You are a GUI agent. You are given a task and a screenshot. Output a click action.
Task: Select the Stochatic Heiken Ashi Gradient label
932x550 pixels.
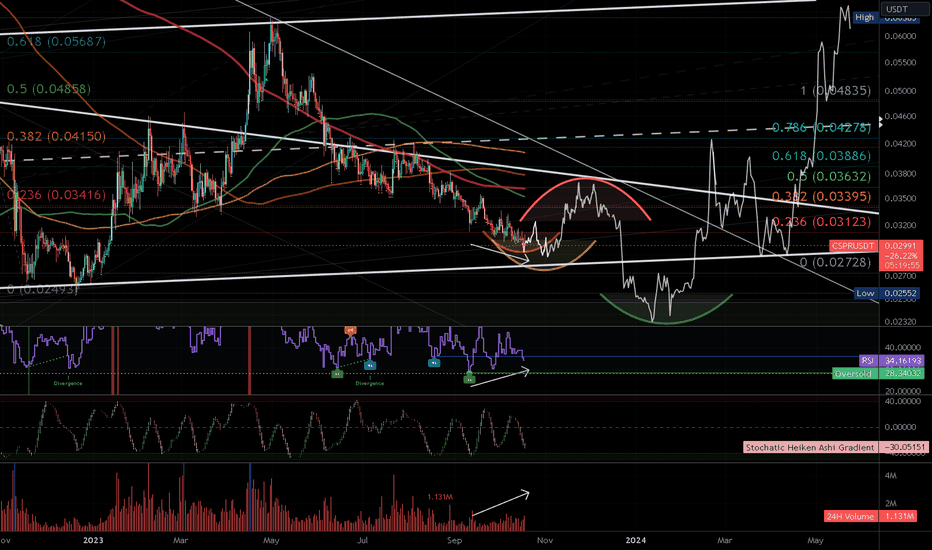(x=835, y=447)
